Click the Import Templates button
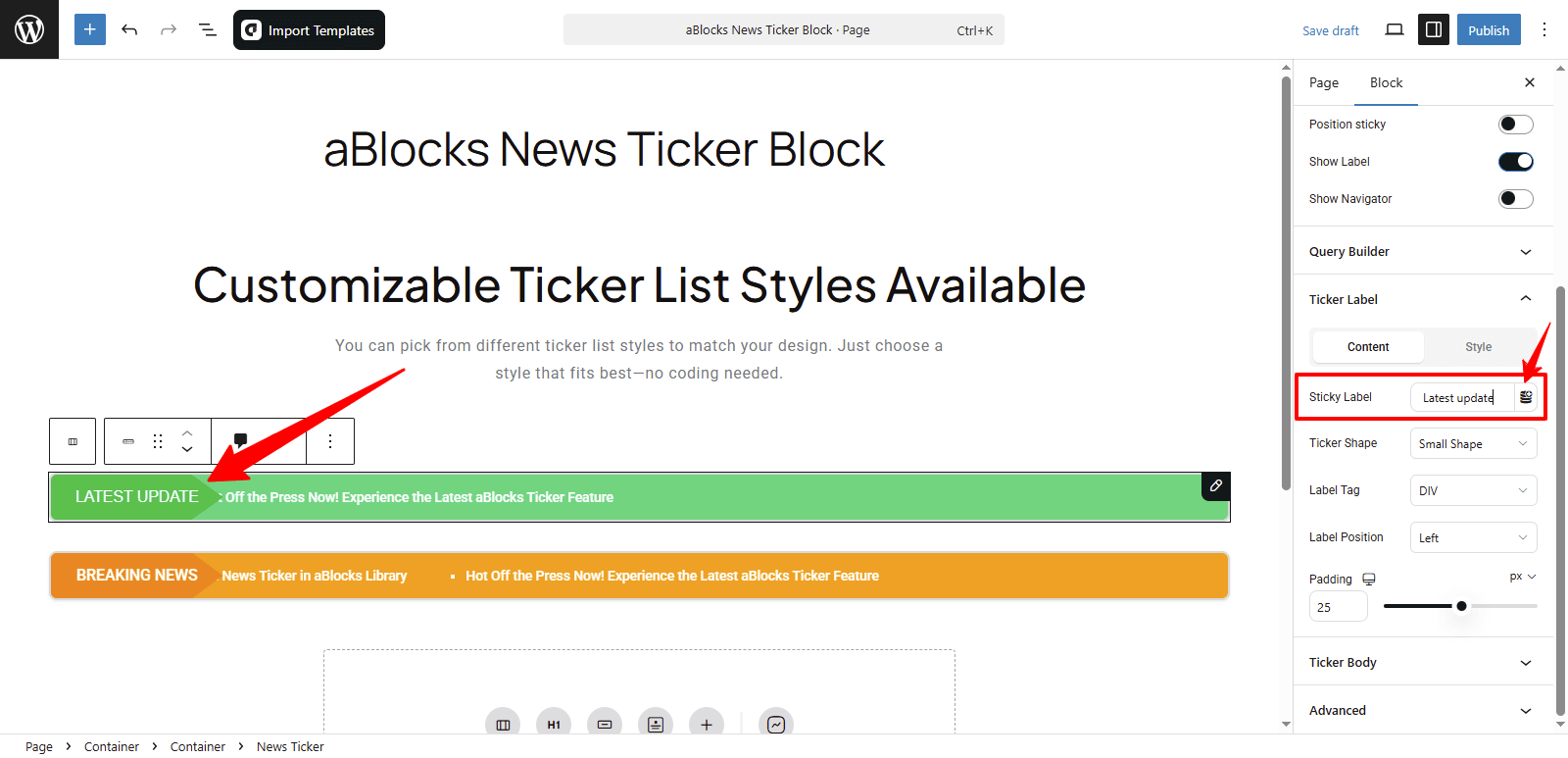1568x758 pixels. (309, 29)
